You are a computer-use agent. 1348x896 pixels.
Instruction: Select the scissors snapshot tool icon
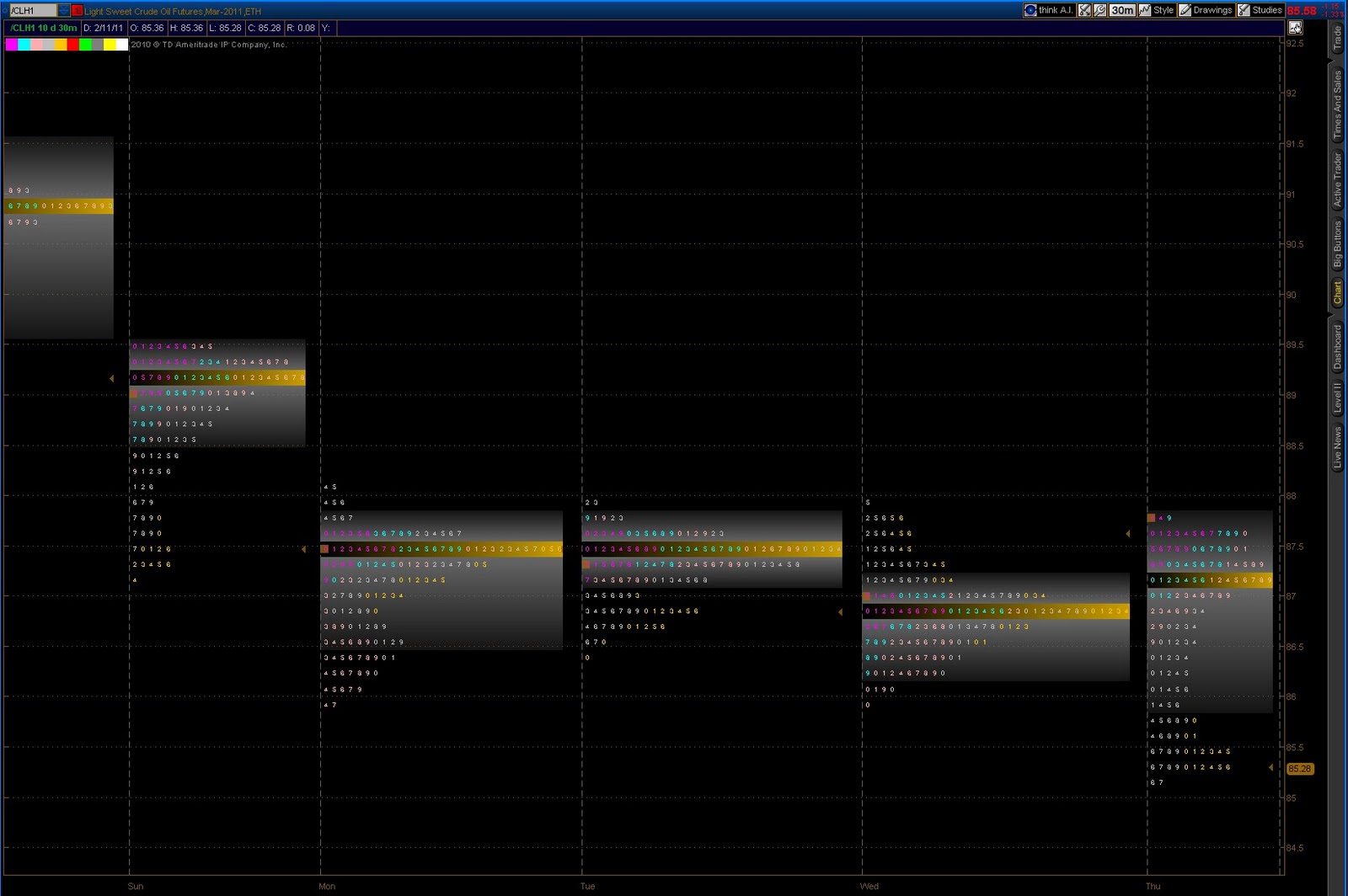coord(1084,10)
